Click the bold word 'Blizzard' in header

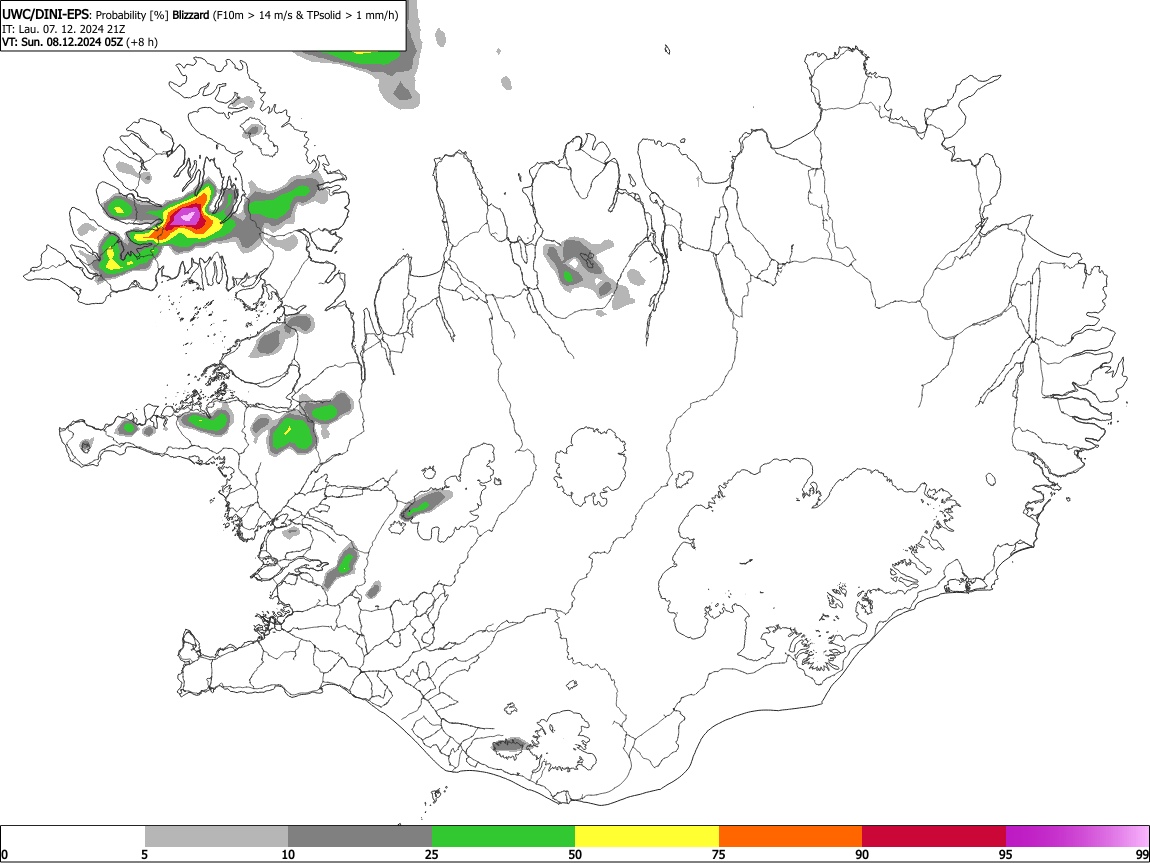coord(191,15)
